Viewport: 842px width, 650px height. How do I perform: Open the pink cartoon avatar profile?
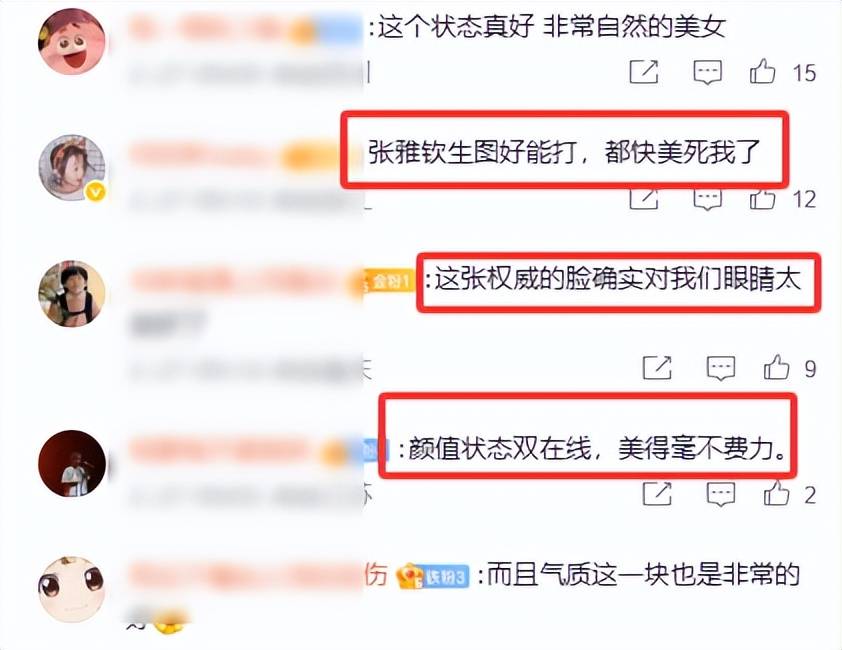click(x=72, y=41)
